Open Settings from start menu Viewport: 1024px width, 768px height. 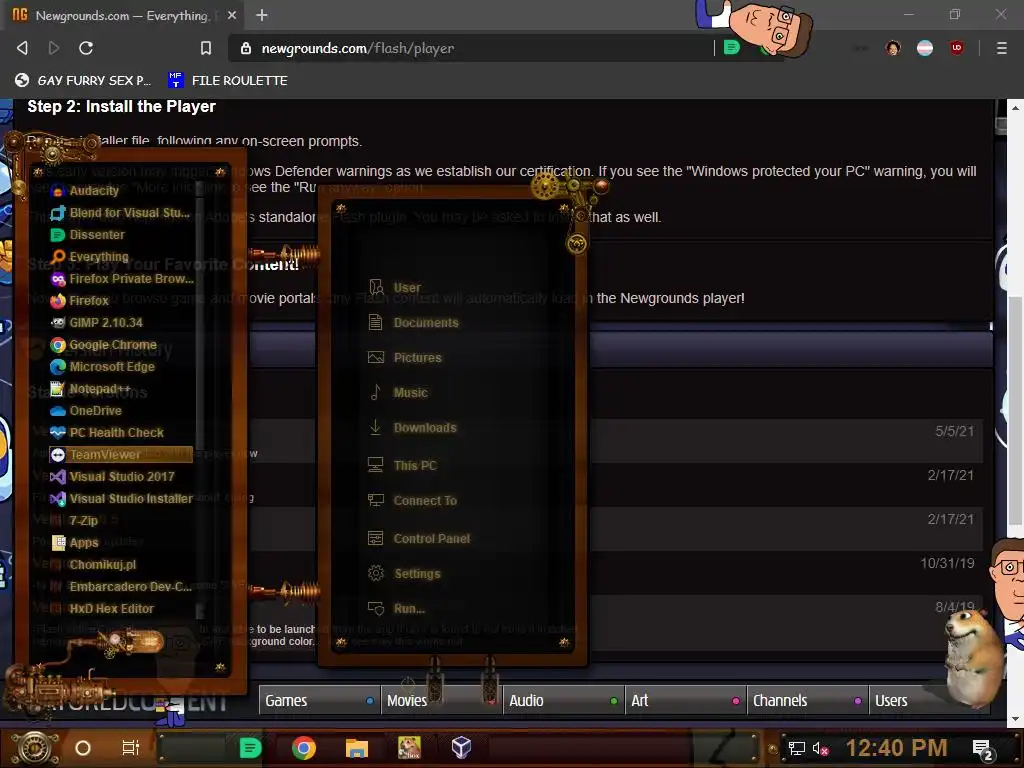(x=405, y=574)
